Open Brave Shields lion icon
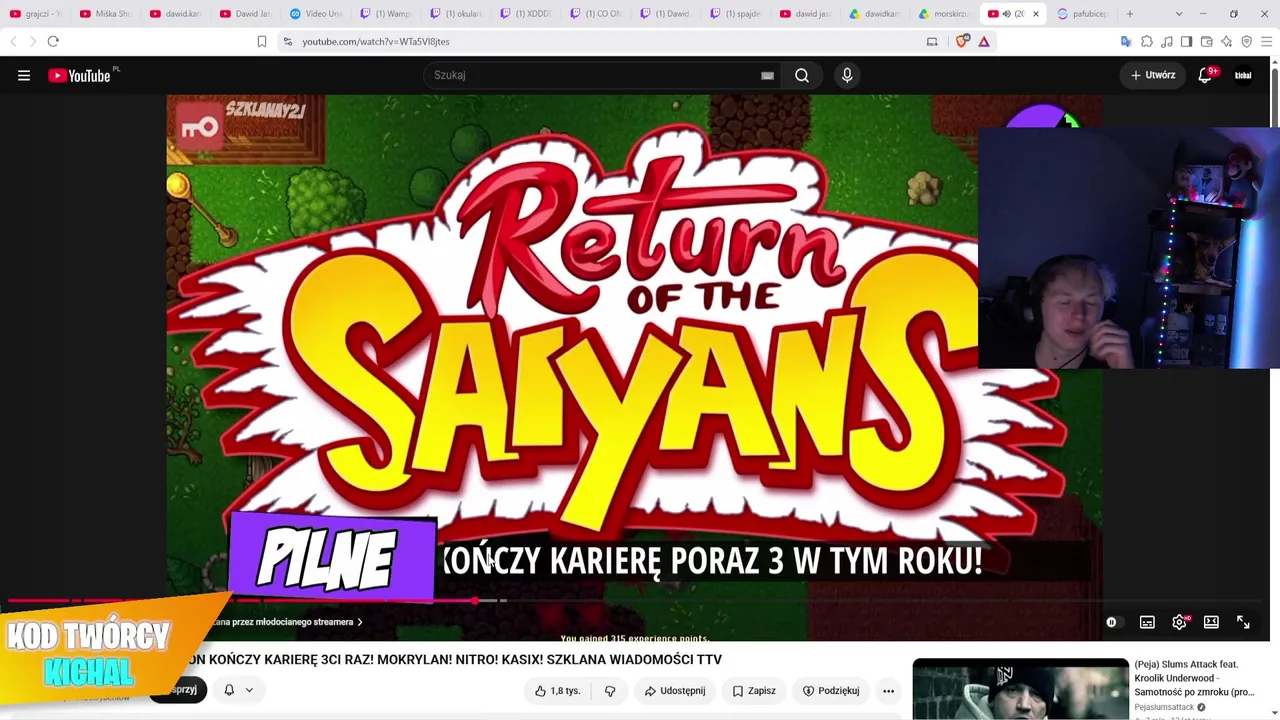1280x720 pixels. [x=962, y=41]
